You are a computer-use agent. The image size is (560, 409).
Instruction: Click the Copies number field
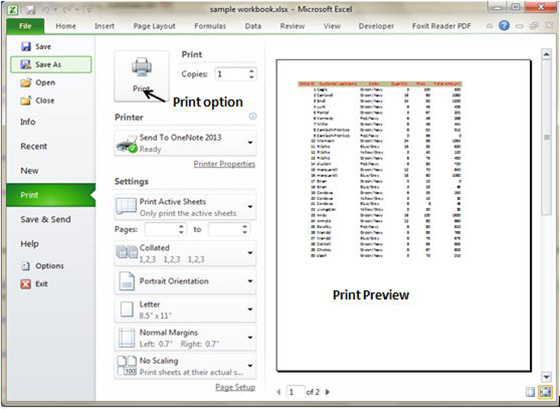[231, 74]
